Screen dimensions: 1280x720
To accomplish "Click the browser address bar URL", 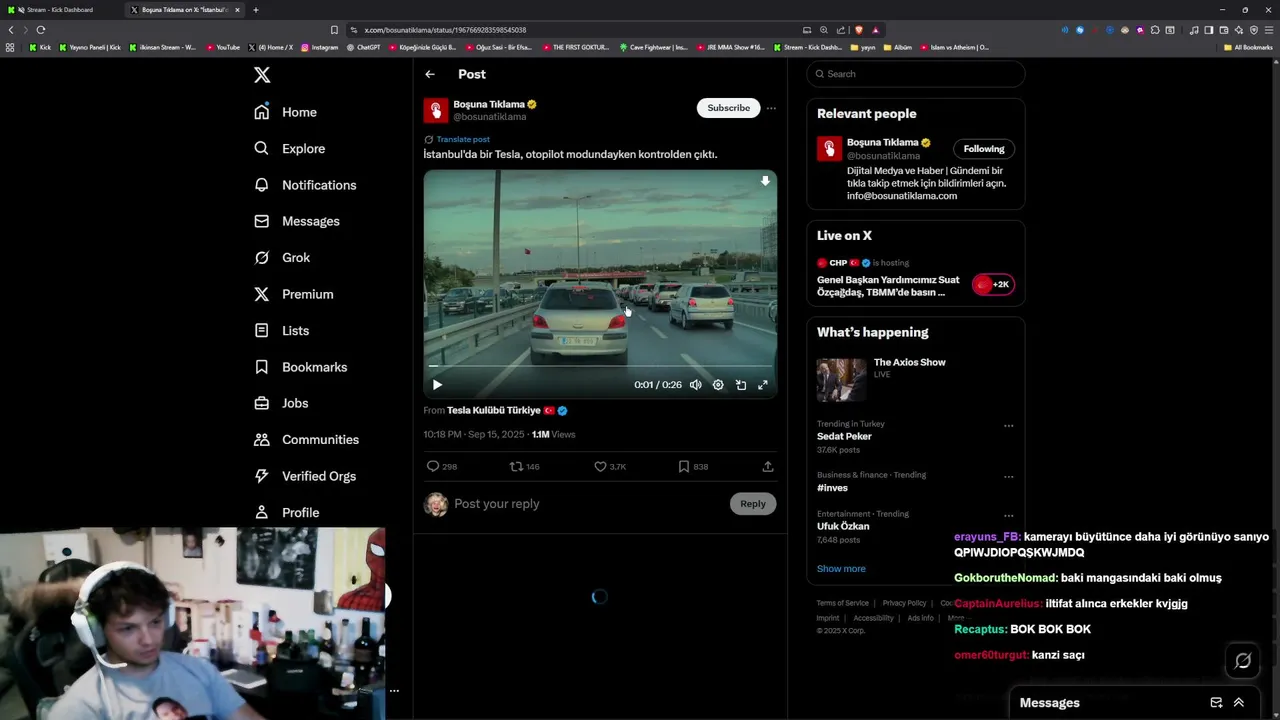I will tap(445, 30).
